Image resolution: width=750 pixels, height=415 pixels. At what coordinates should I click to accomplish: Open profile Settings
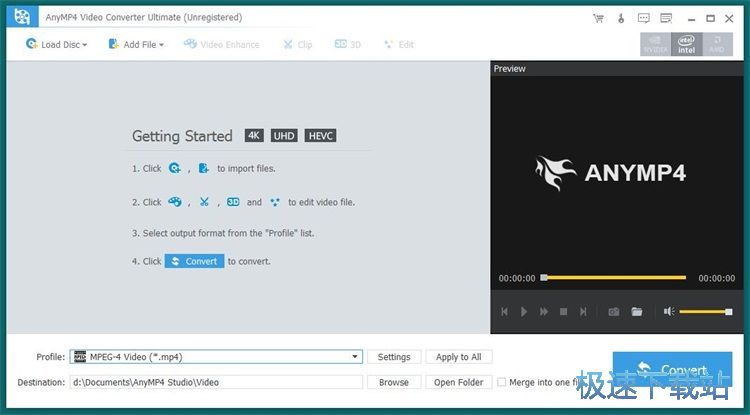point(394,357)
